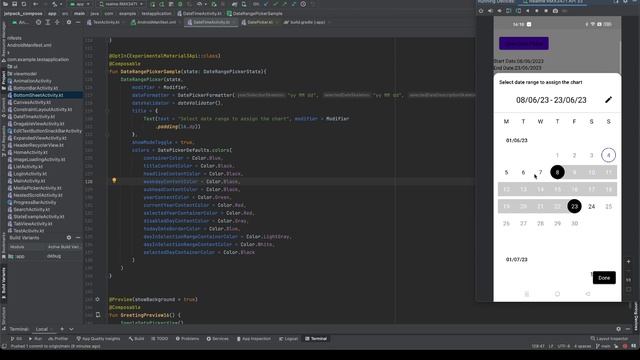Viewport: 640px width, 360px height.
Task: Click AndroidManifest.xml in the project tree
Action: click(29, 45)
